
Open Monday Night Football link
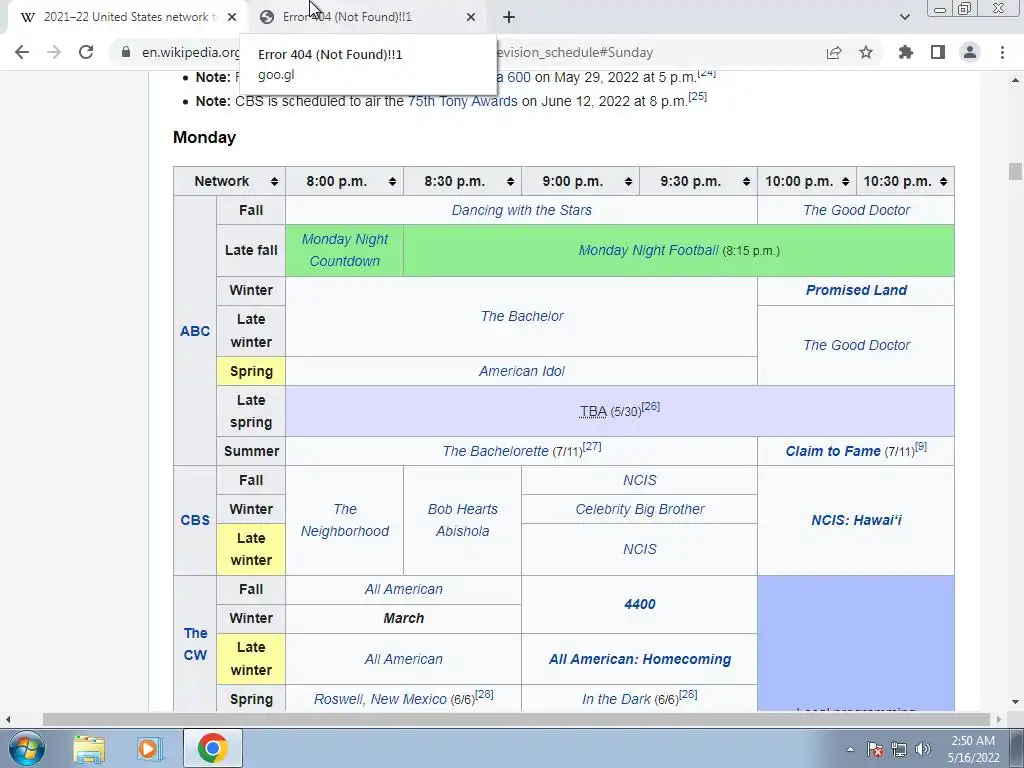tap(648, 250)
